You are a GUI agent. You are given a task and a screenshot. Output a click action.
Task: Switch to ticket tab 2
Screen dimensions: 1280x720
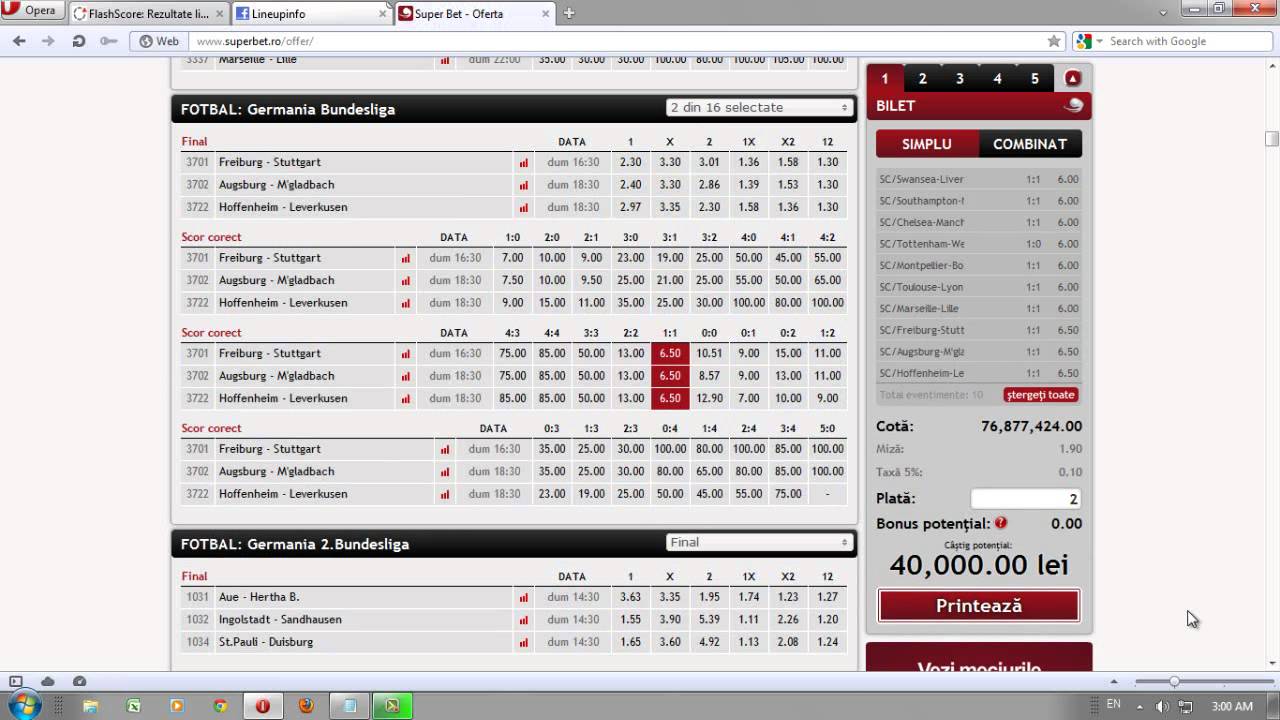point(922,78)
